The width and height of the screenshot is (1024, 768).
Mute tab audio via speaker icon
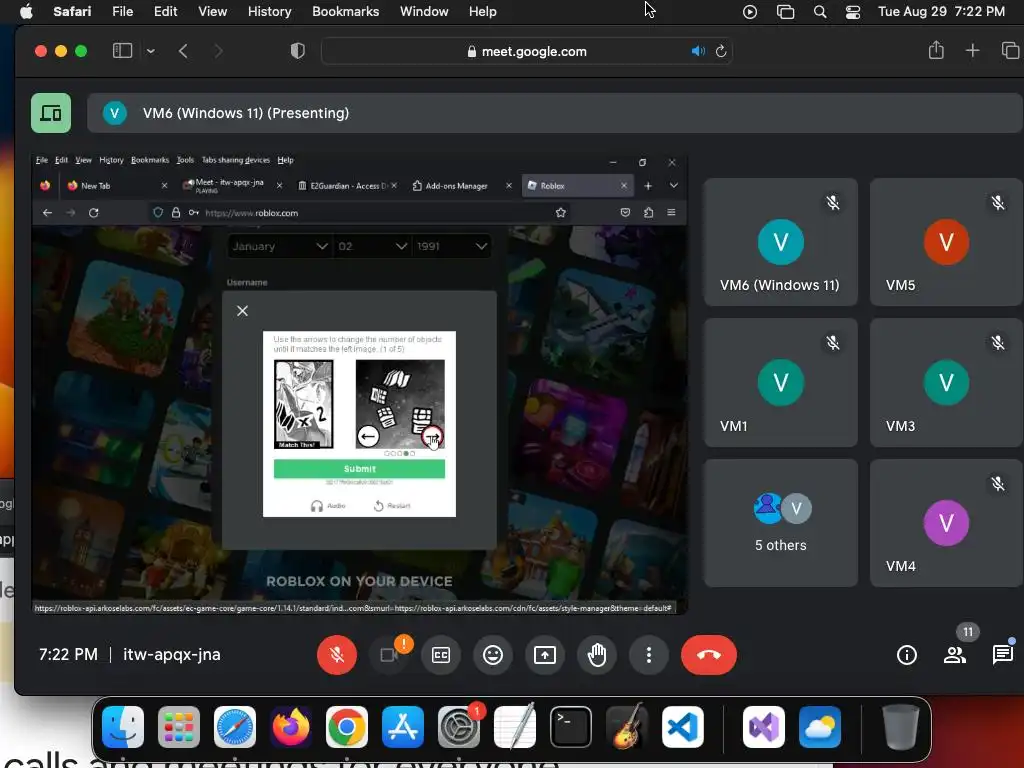click(x=698, y=51)
